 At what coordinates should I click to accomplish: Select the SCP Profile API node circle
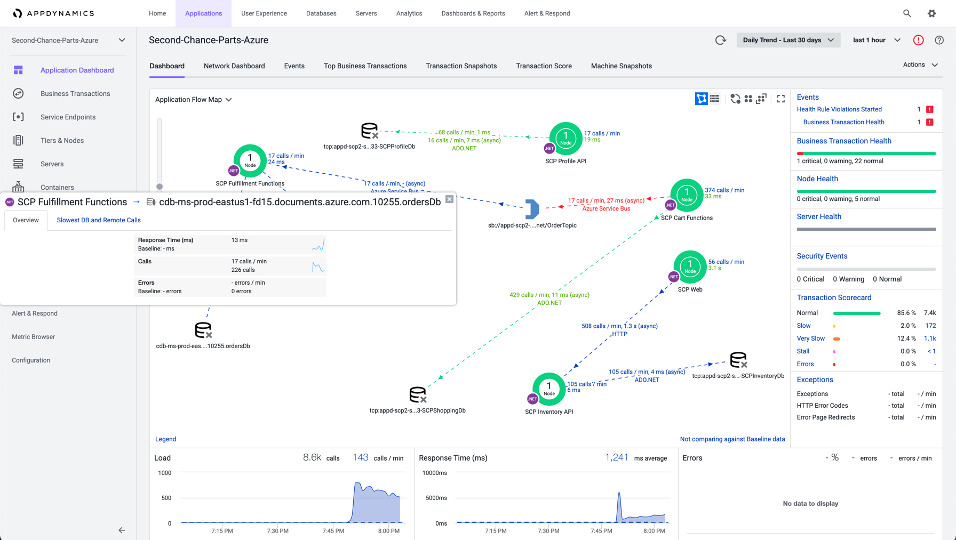point(566,138)
